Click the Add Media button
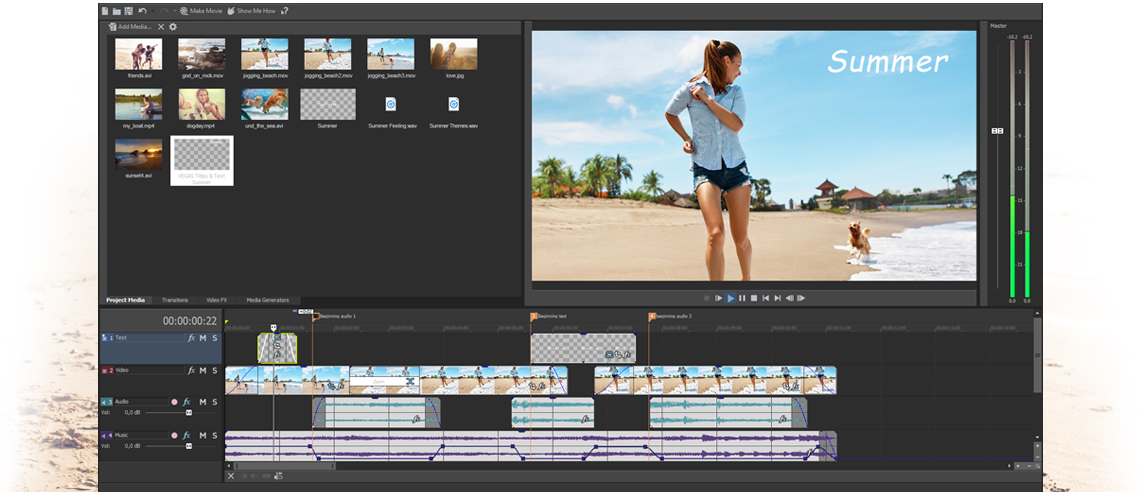Image resolution: width=1140 pixels, height=492 pixels. point(132,27)
